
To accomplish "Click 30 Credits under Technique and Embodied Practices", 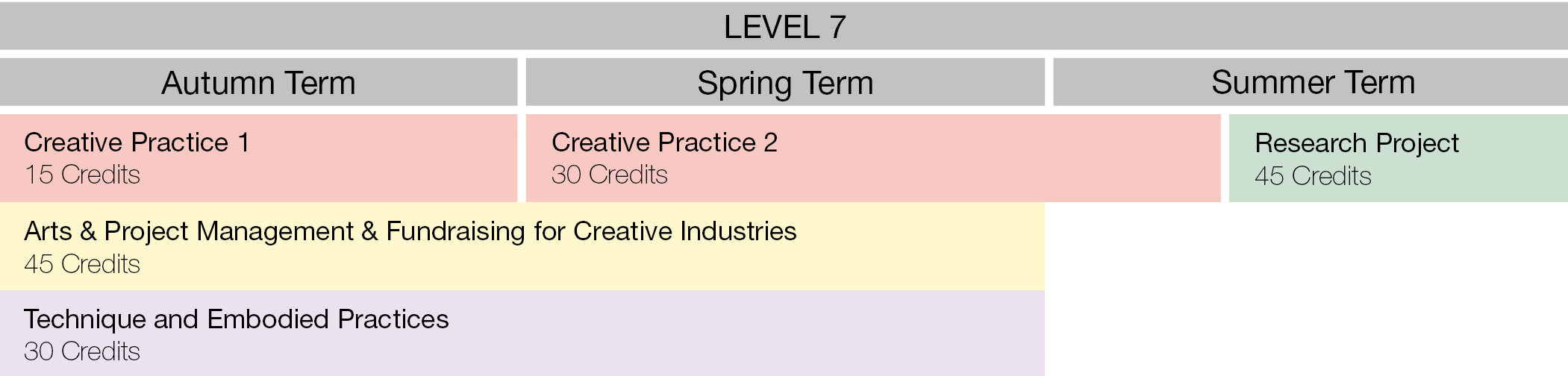I will [82, 351].
